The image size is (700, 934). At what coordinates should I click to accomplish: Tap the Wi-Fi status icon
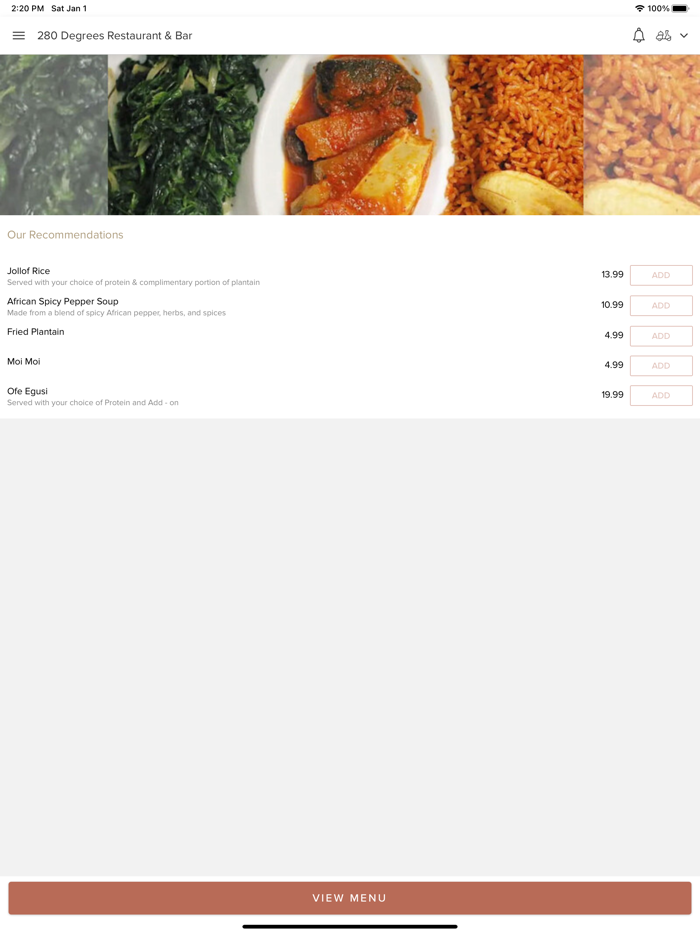[x=640, y=8]
